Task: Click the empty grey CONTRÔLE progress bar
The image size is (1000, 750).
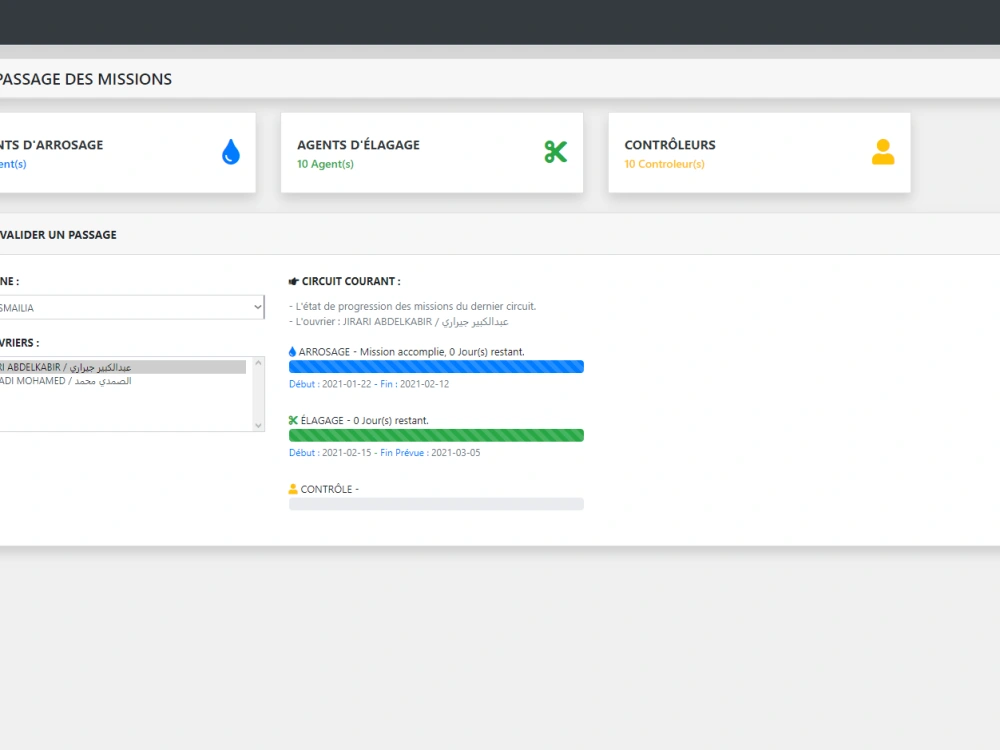Action: click(436, 504)
